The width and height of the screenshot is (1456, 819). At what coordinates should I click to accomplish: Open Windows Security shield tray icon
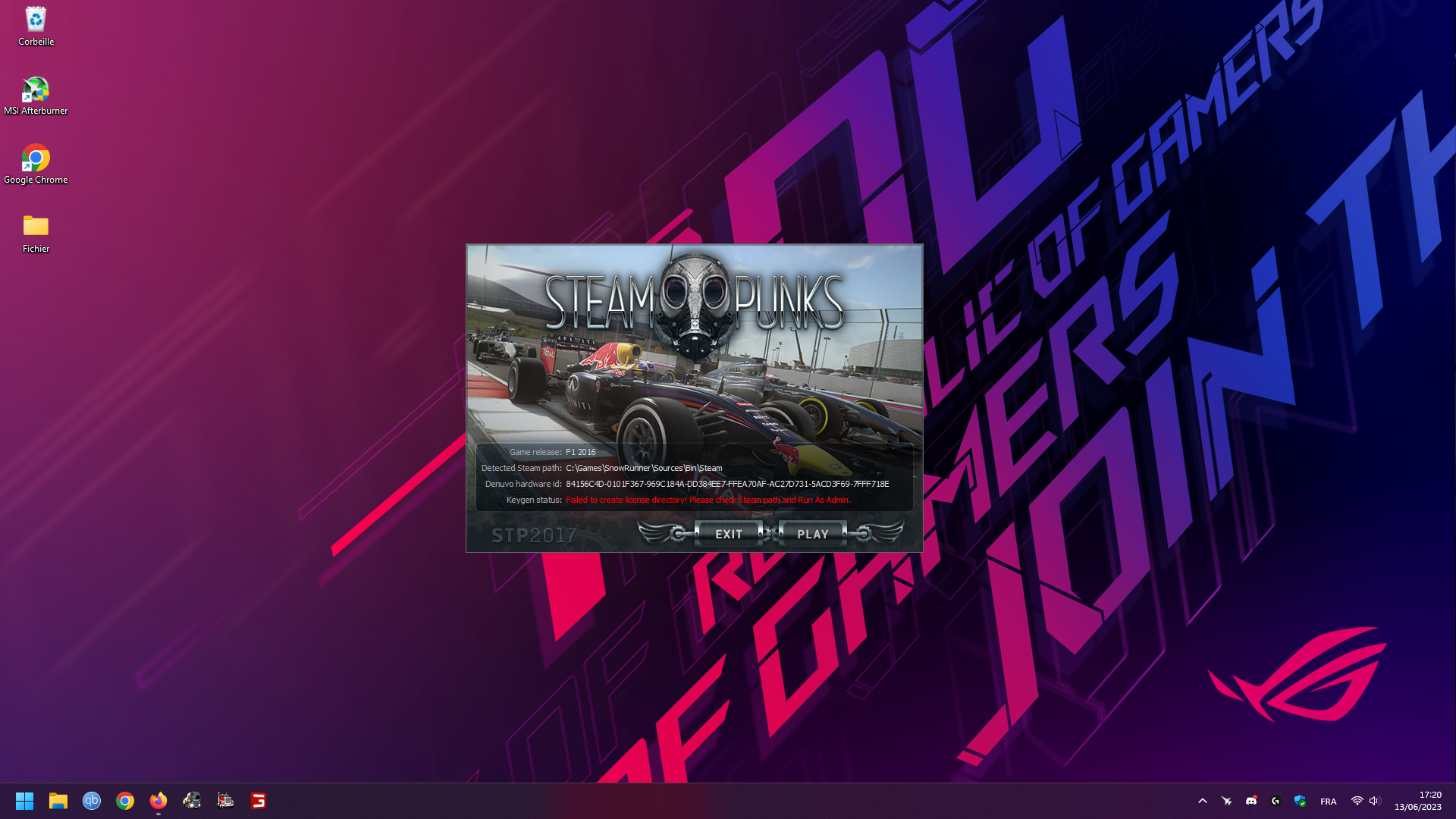coord(1300,801)
